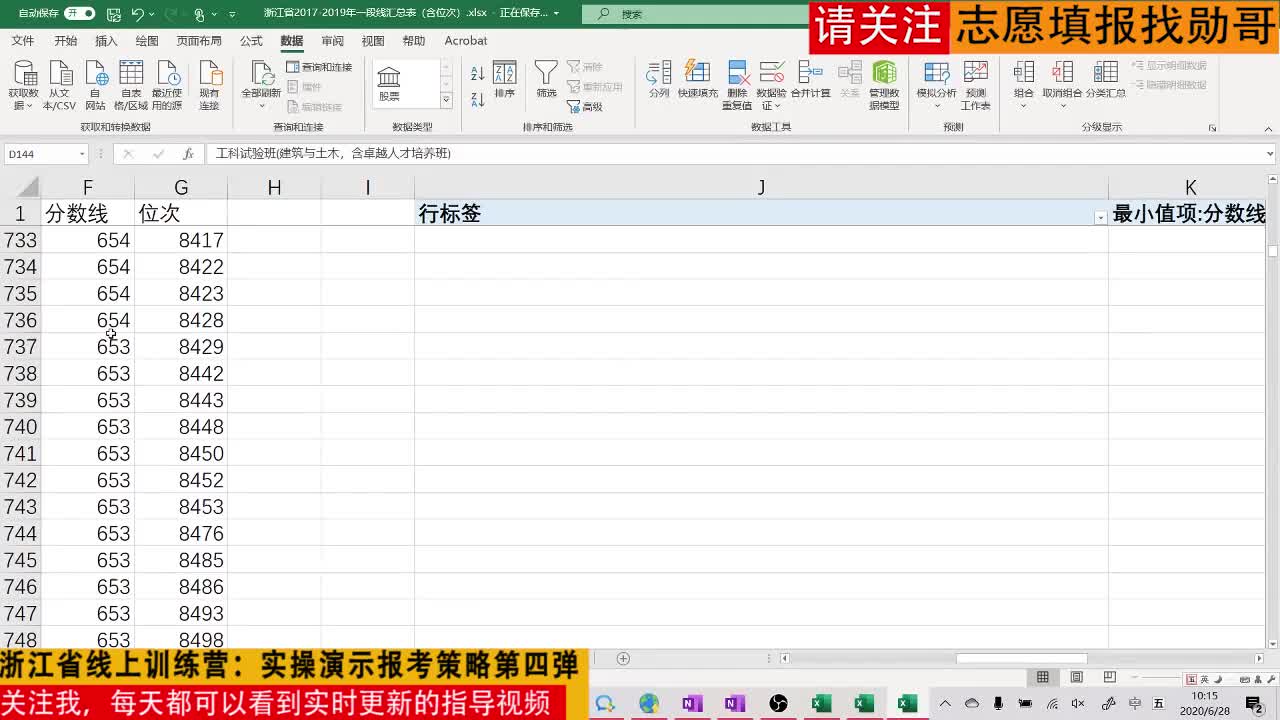
Task: Switch to the Review (审阅) tab
Action: 332,41
